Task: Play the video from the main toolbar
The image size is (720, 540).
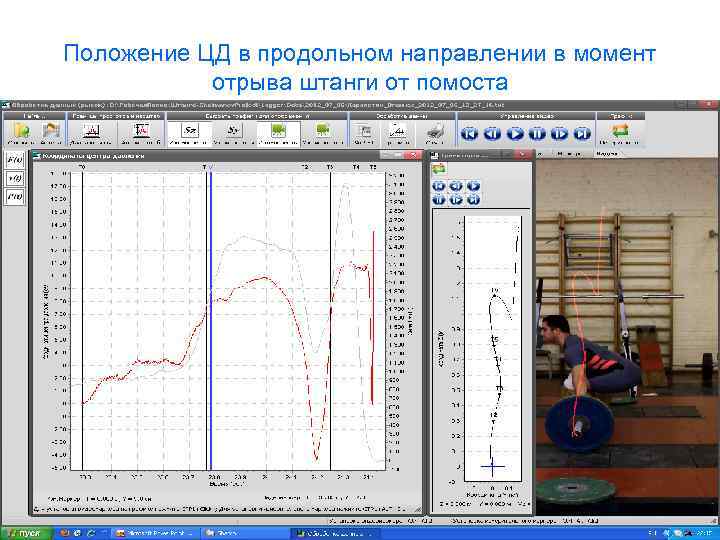Action: pyautogui.click(x=515, y=134)
